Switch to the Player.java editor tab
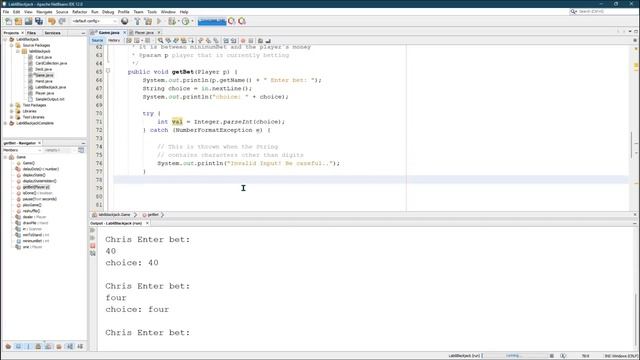This screenshot has width=640, height=360. pyautogui.click(x=144, y=33)
